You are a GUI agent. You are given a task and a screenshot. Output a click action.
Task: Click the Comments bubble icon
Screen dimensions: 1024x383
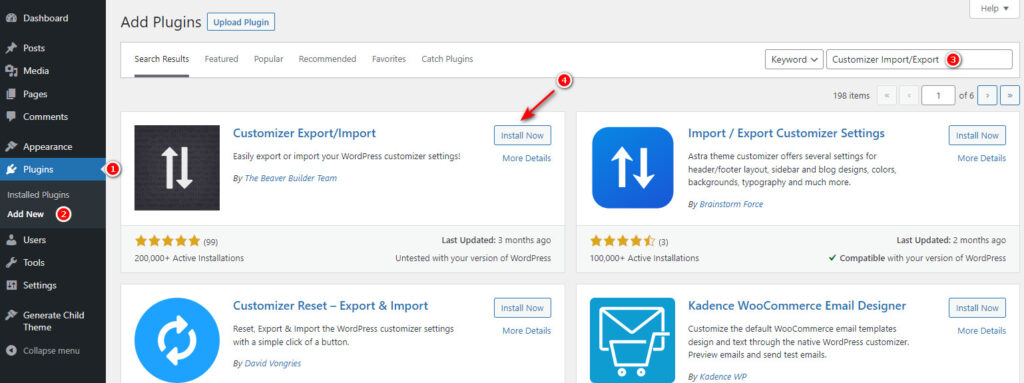point(10,117)
